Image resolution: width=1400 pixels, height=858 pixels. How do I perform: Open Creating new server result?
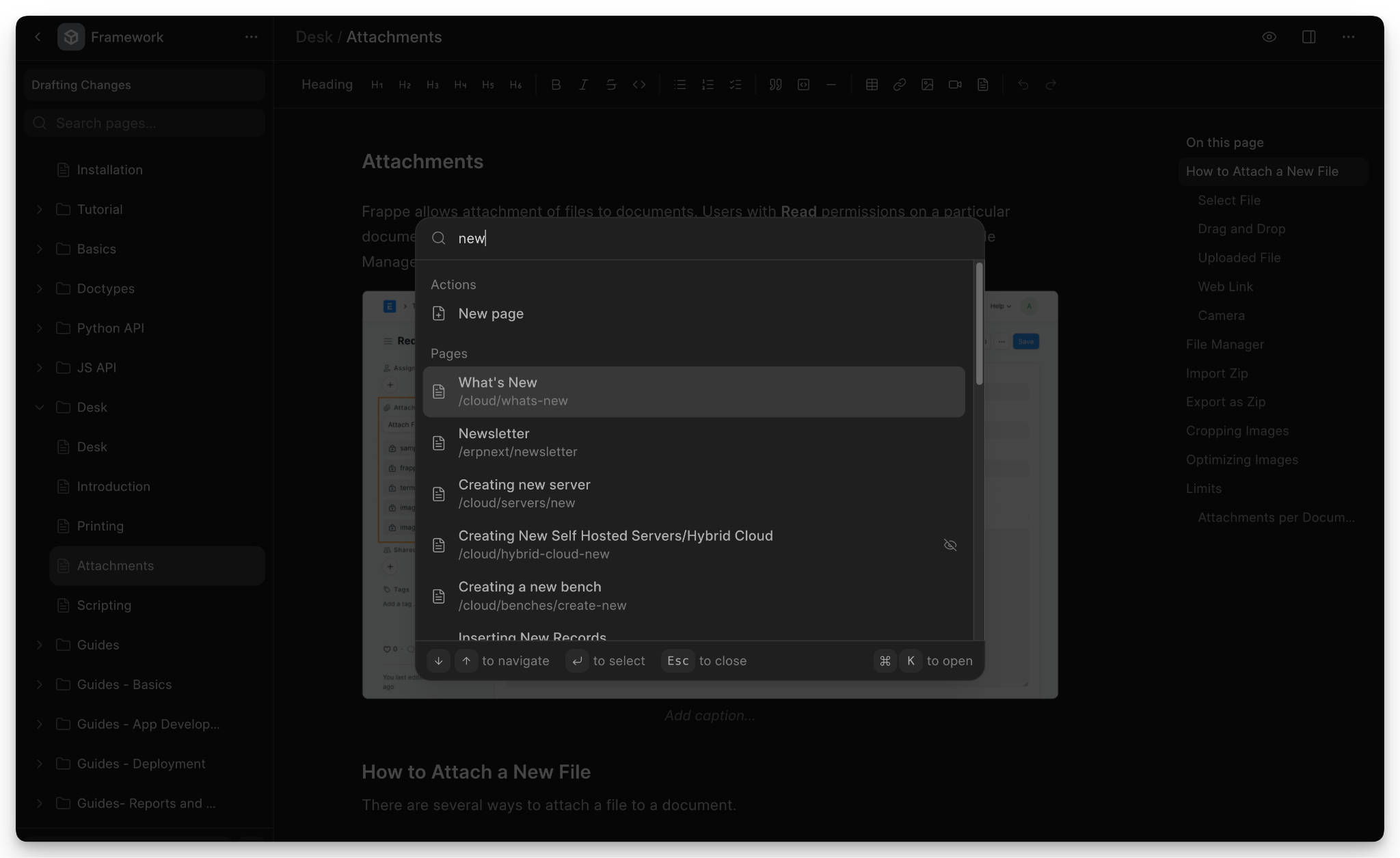694,494
